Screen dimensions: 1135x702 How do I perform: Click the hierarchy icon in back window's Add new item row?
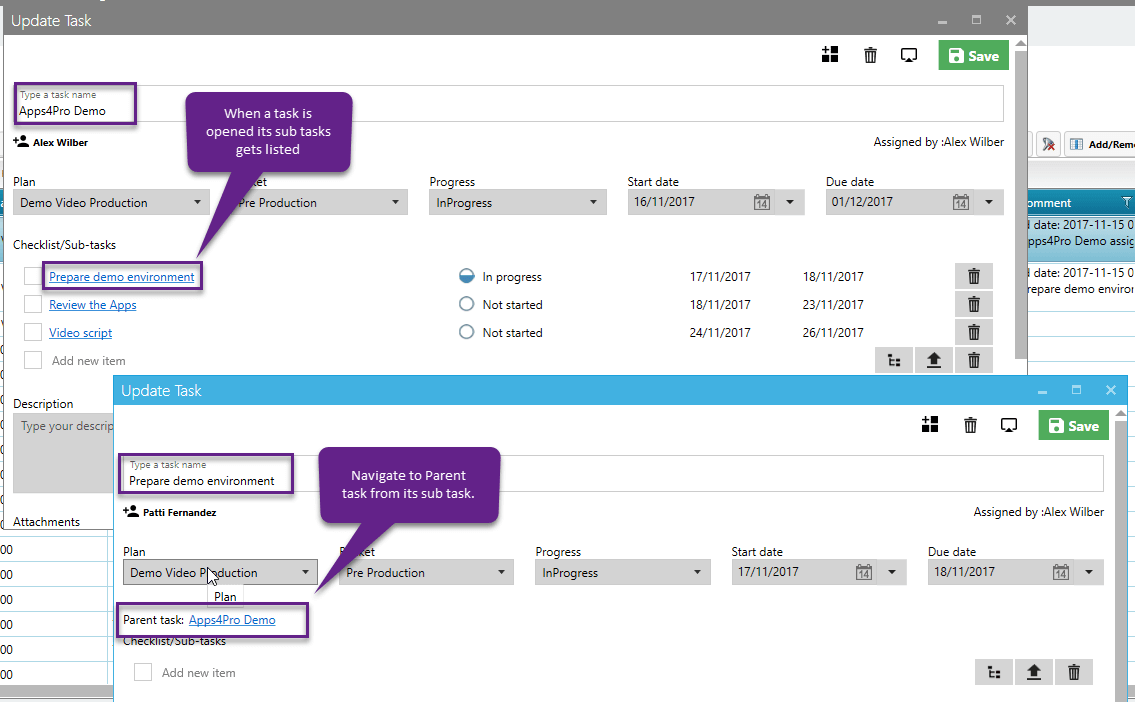pos(894,360)
